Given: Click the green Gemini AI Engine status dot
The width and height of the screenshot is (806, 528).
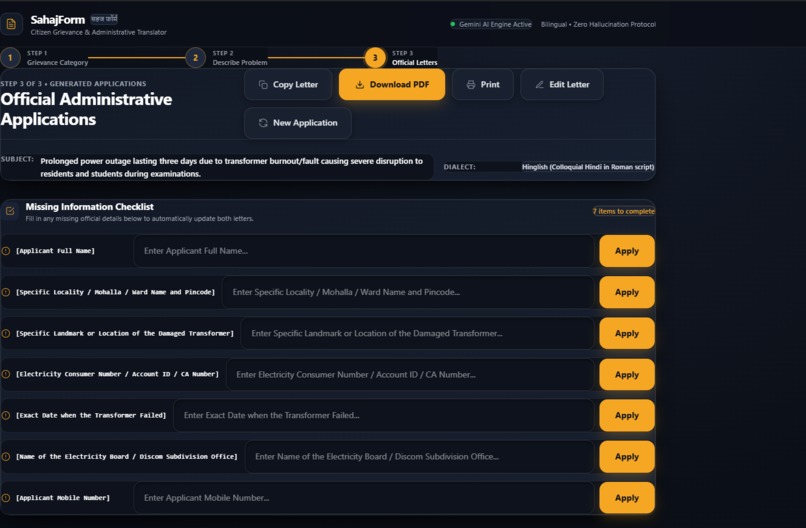Looking at the screenshot, I should click(453, 24).
